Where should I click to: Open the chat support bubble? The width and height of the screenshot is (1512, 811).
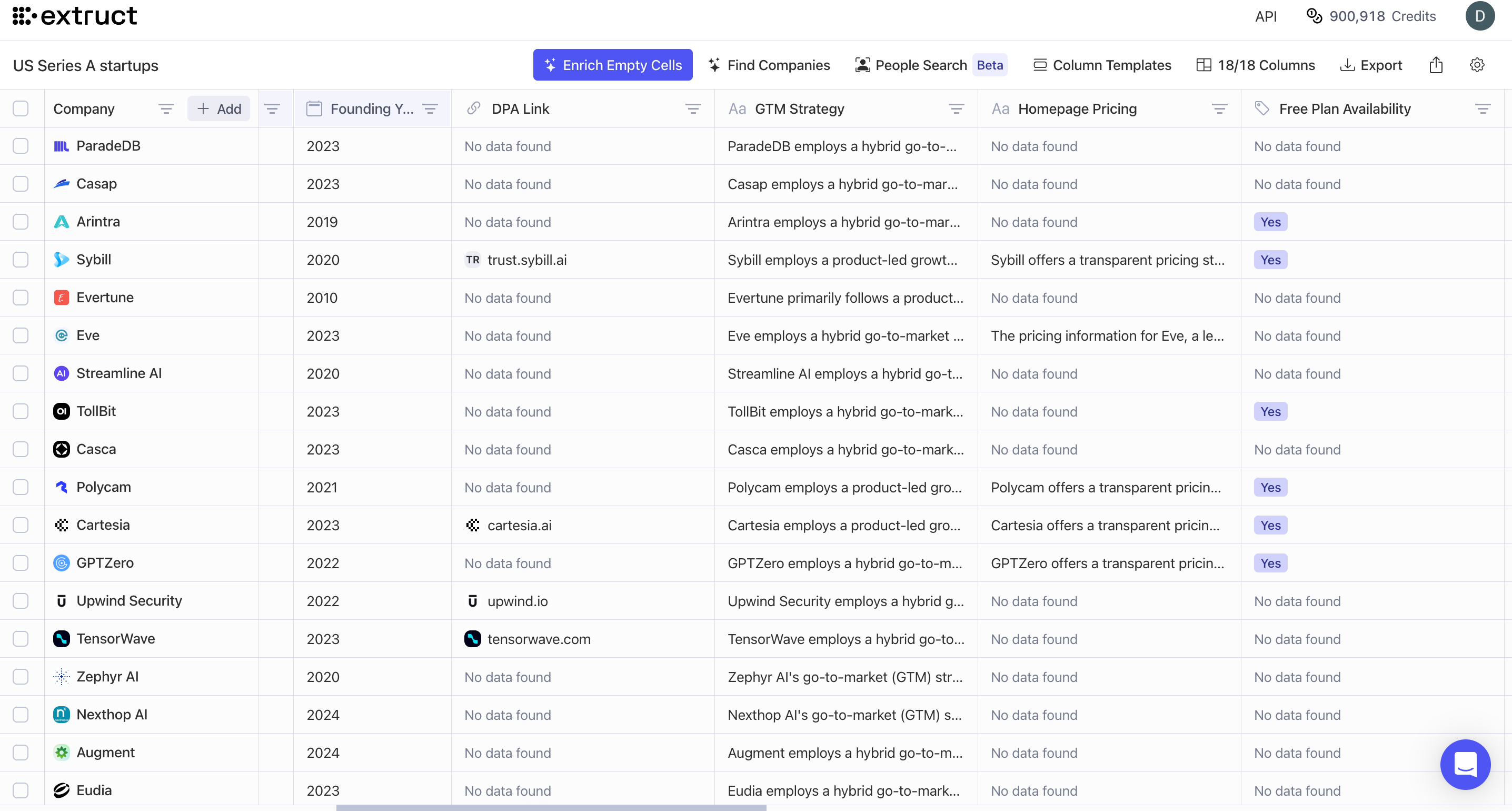coord(1465,764)
